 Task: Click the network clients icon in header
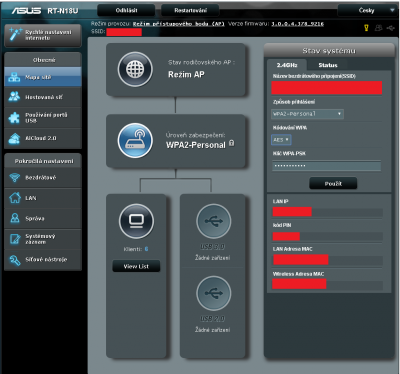[379, 28]
